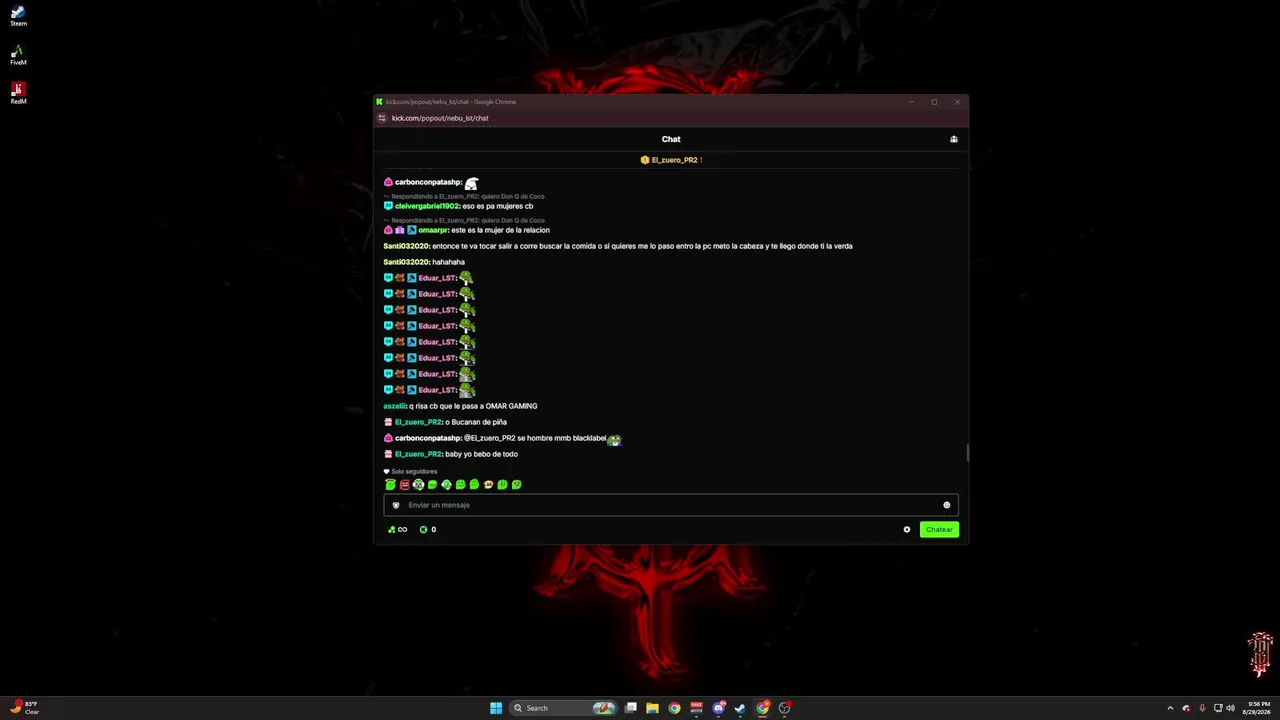Click text 'este es la mujer de la relacion'

click(x=501, y=230)
